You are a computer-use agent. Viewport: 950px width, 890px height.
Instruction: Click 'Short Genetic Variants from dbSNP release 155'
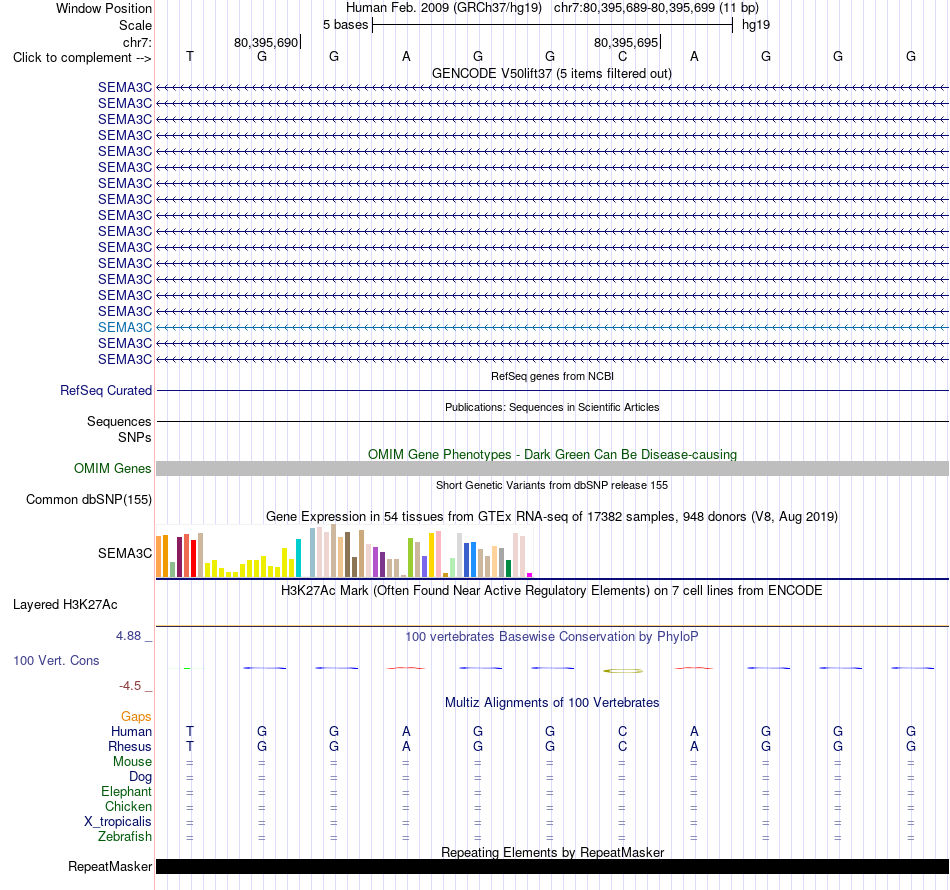[552, 485]
